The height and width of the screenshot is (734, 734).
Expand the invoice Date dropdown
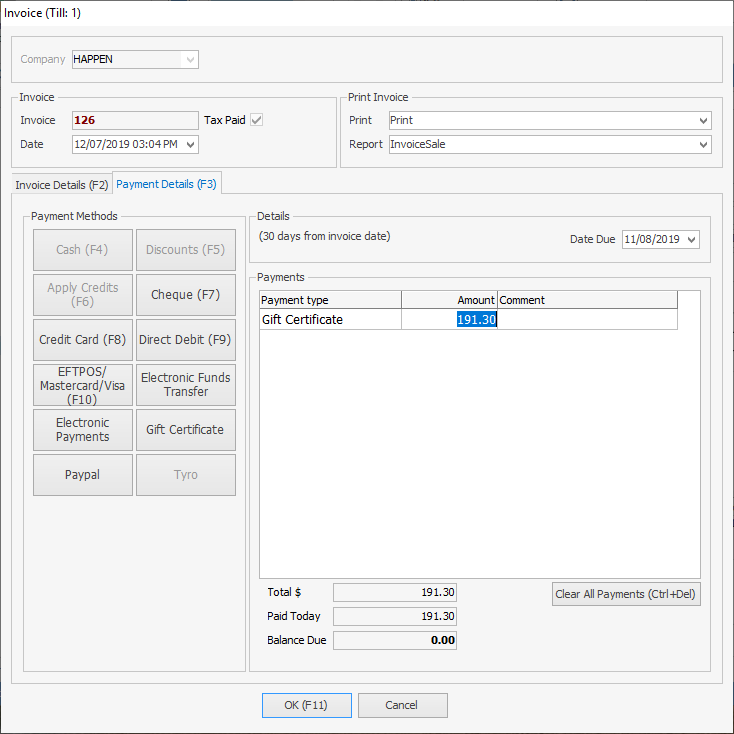pos(191,145)
